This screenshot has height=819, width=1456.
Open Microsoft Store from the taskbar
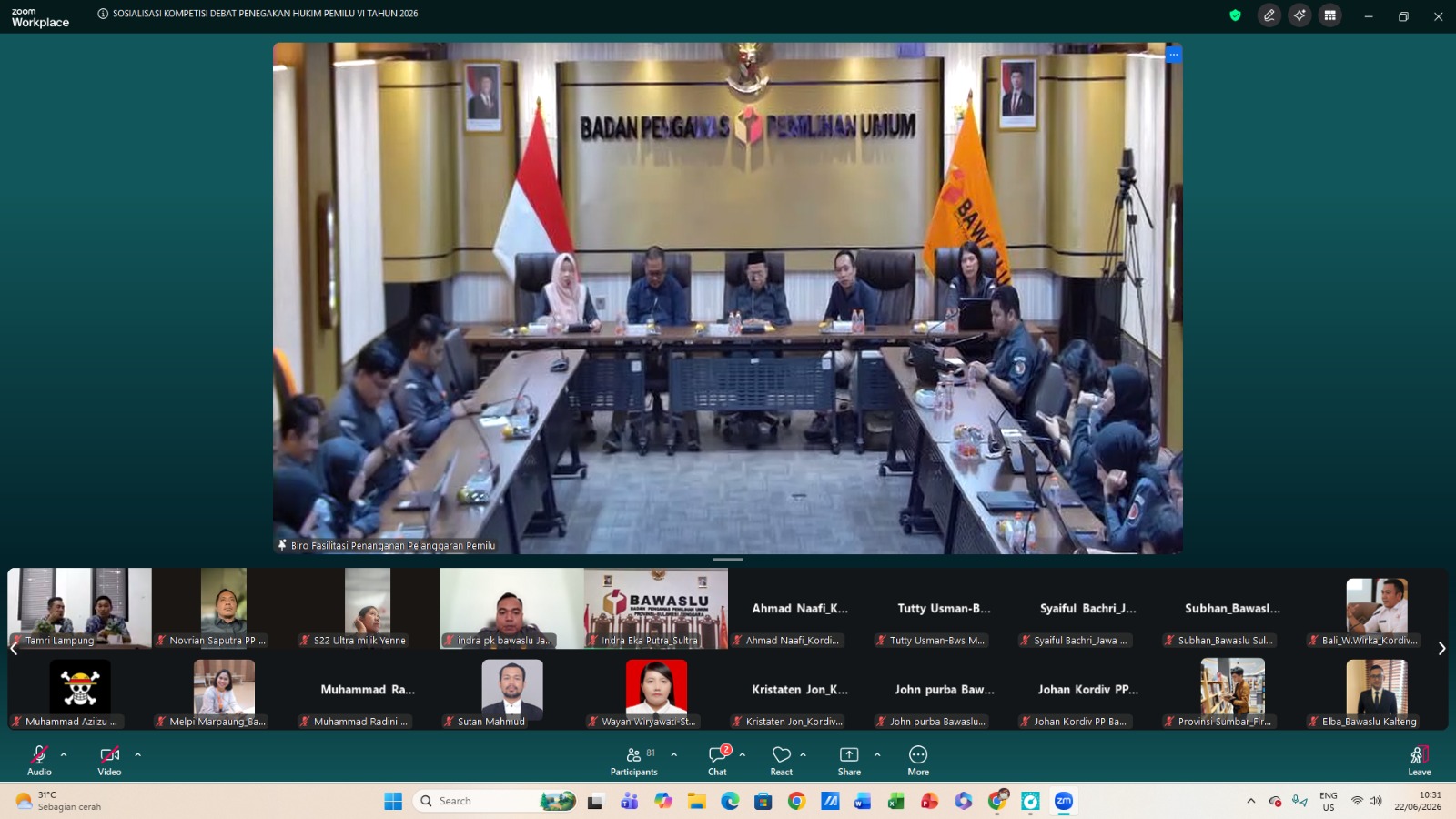pos(763,801)
